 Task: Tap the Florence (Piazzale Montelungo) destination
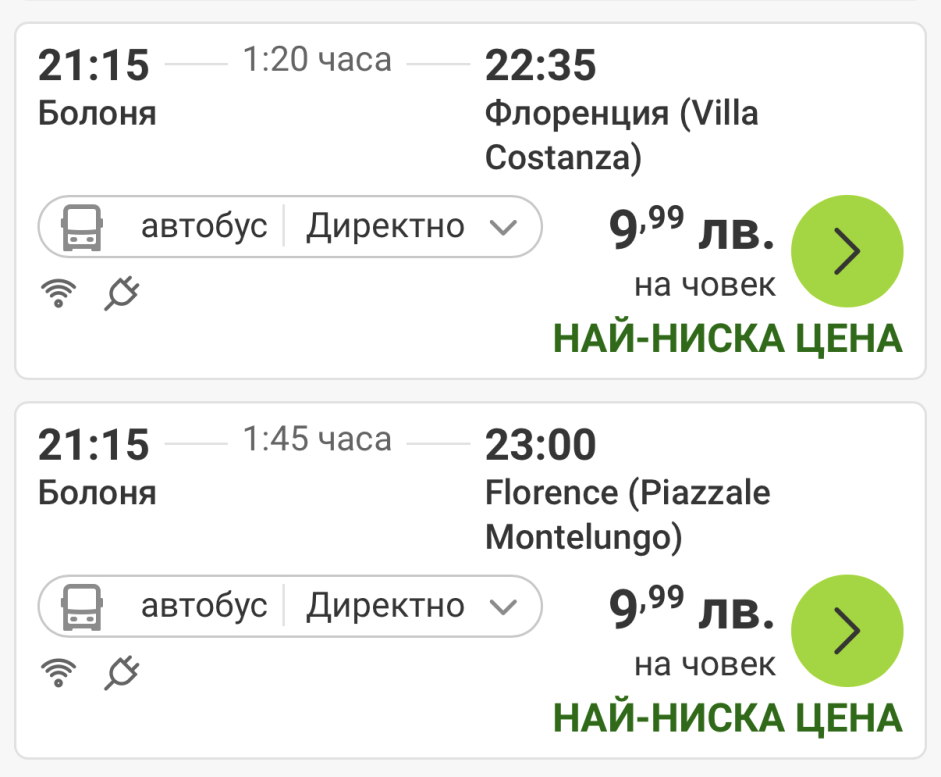[628, 514]
